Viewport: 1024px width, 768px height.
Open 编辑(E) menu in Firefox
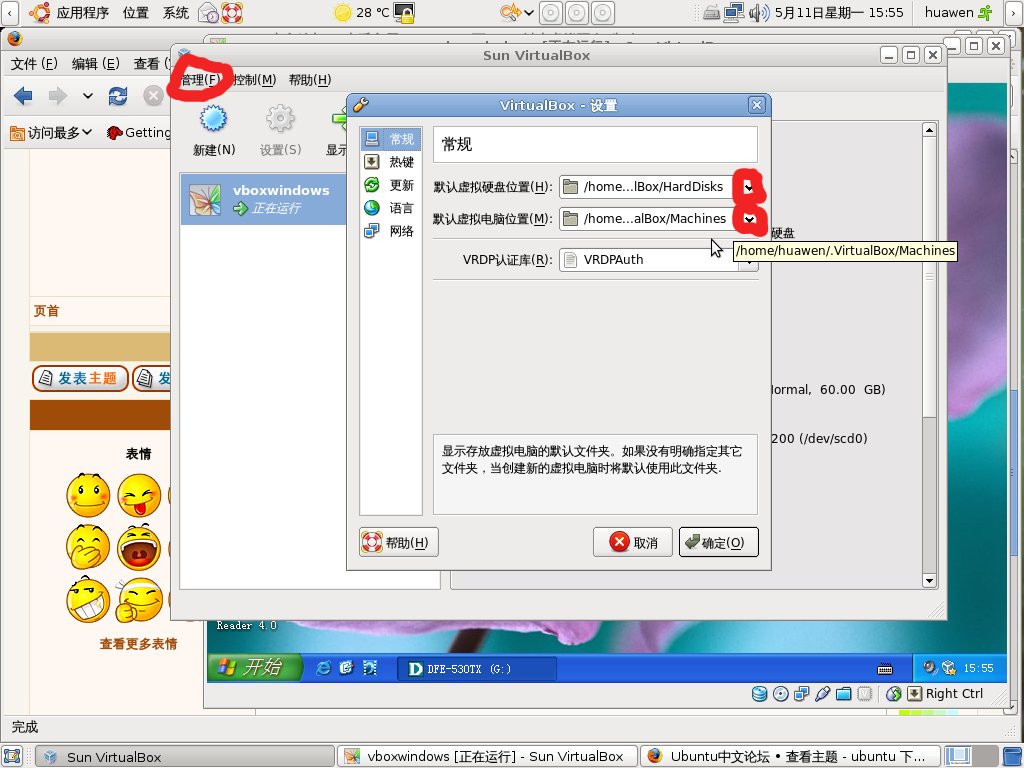pyautogui.click(x=95, y=63)
